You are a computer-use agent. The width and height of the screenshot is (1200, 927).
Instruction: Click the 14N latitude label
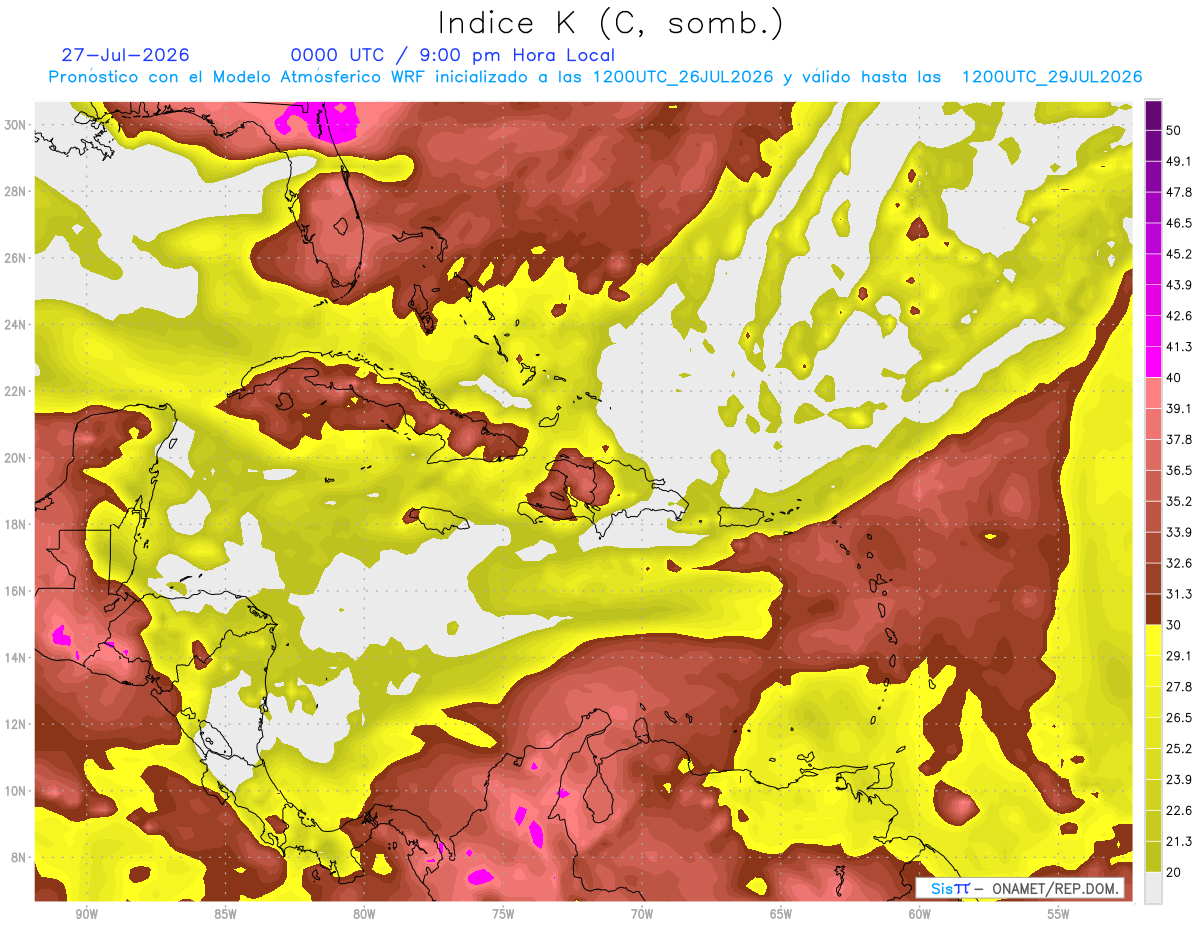click(16, 658)
